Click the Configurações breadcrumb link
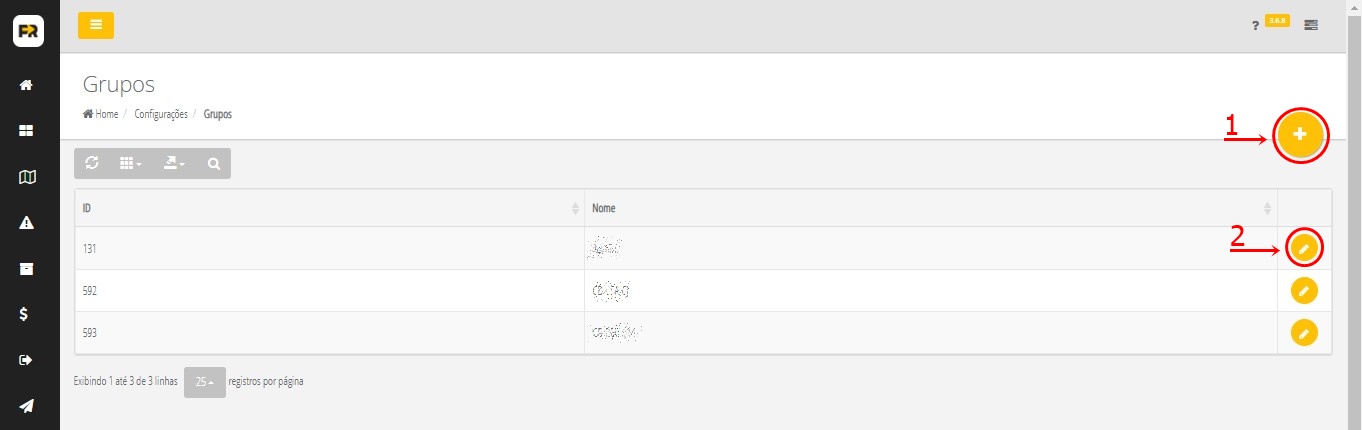This screenshot has height=430, width=1362. pos(161,114)
